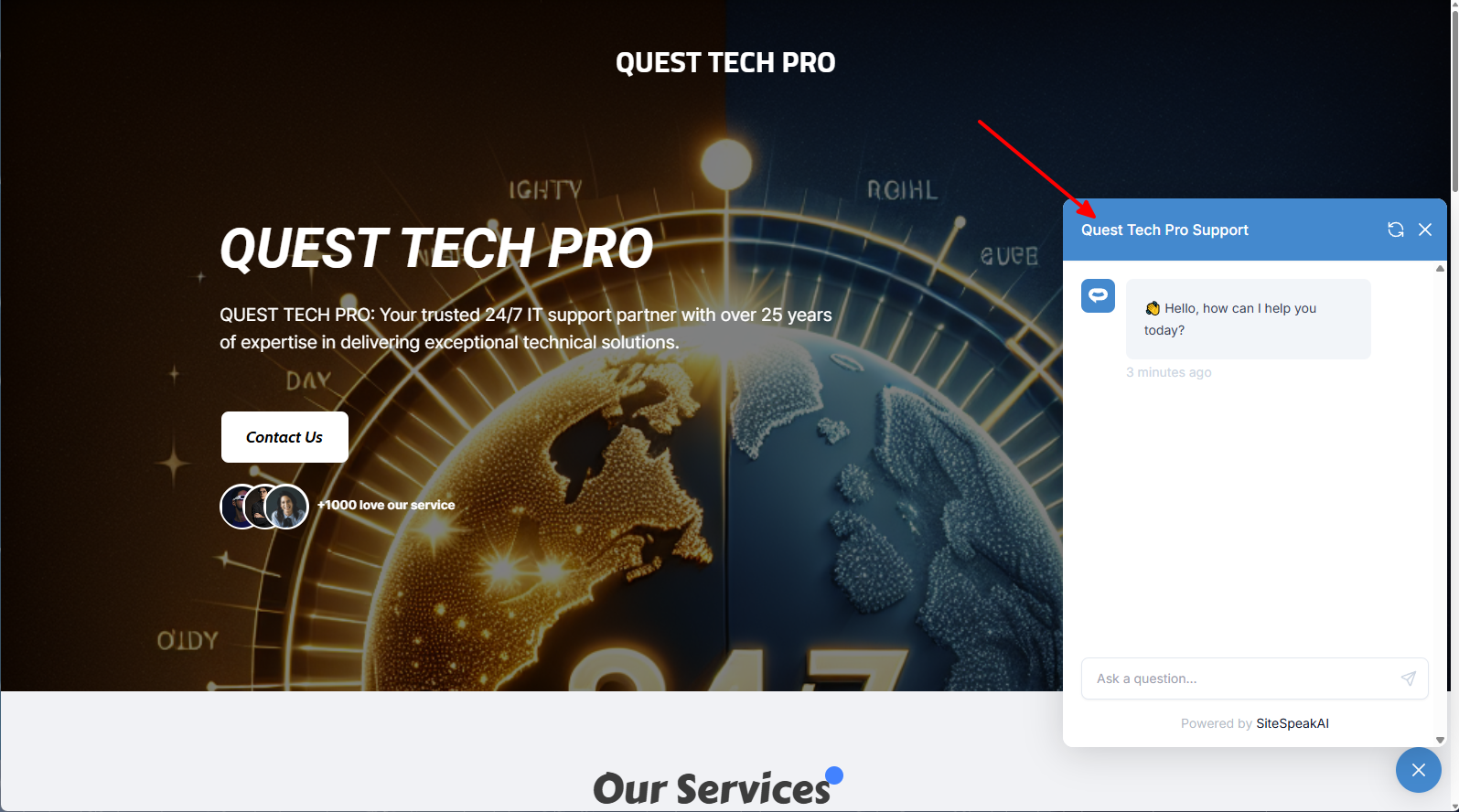Click the Quest Tech Pro Support title
The image size is (1459, 812).
click(x=1164, y=230)
